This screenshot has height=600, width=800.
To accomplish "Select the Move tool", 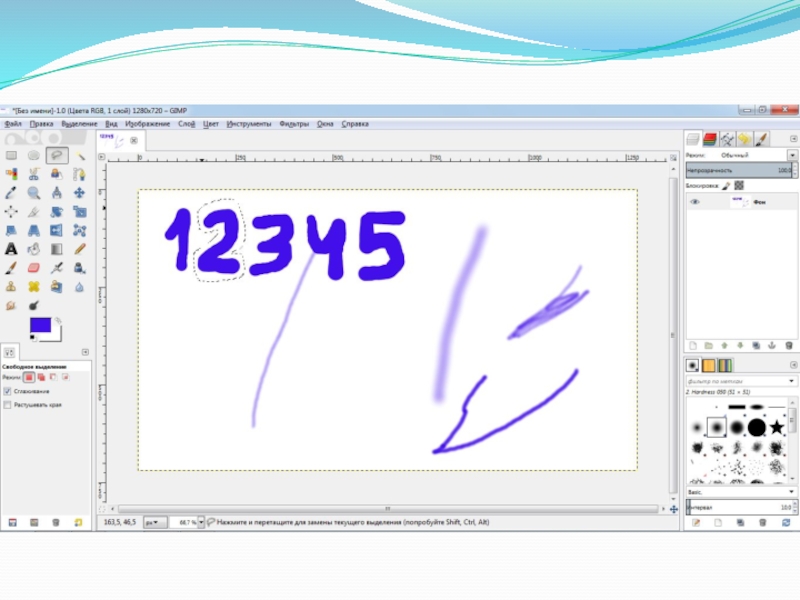I will (x=80, y=193).
